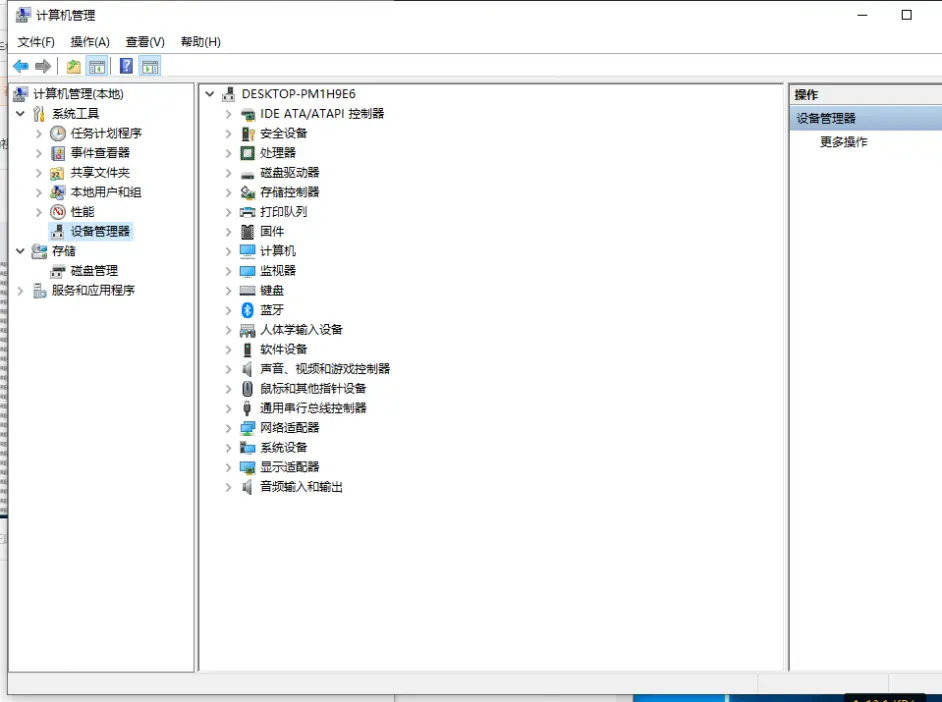
Task: Expand the 声音、视频和游戏控制器 node
Action: coord(228,369)
